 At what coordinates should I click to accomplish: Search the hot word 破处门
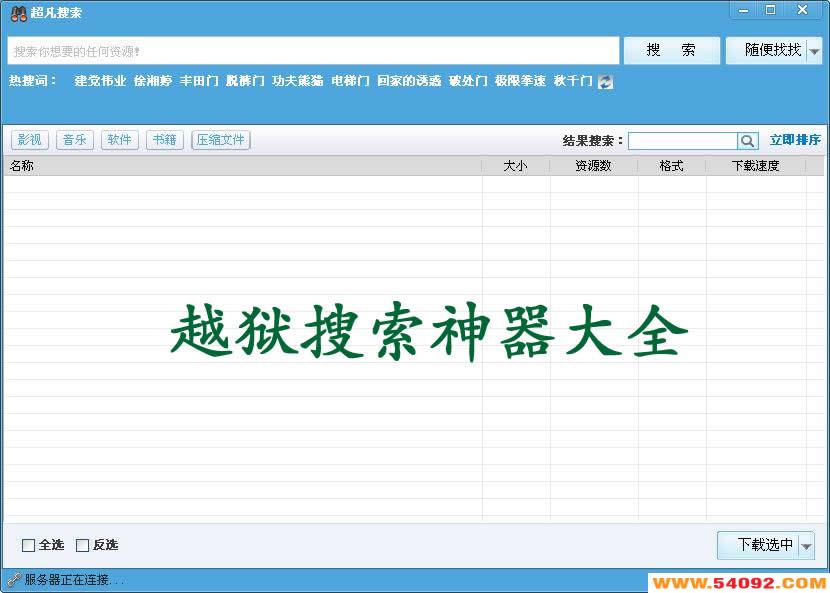[x=468, y=81]
